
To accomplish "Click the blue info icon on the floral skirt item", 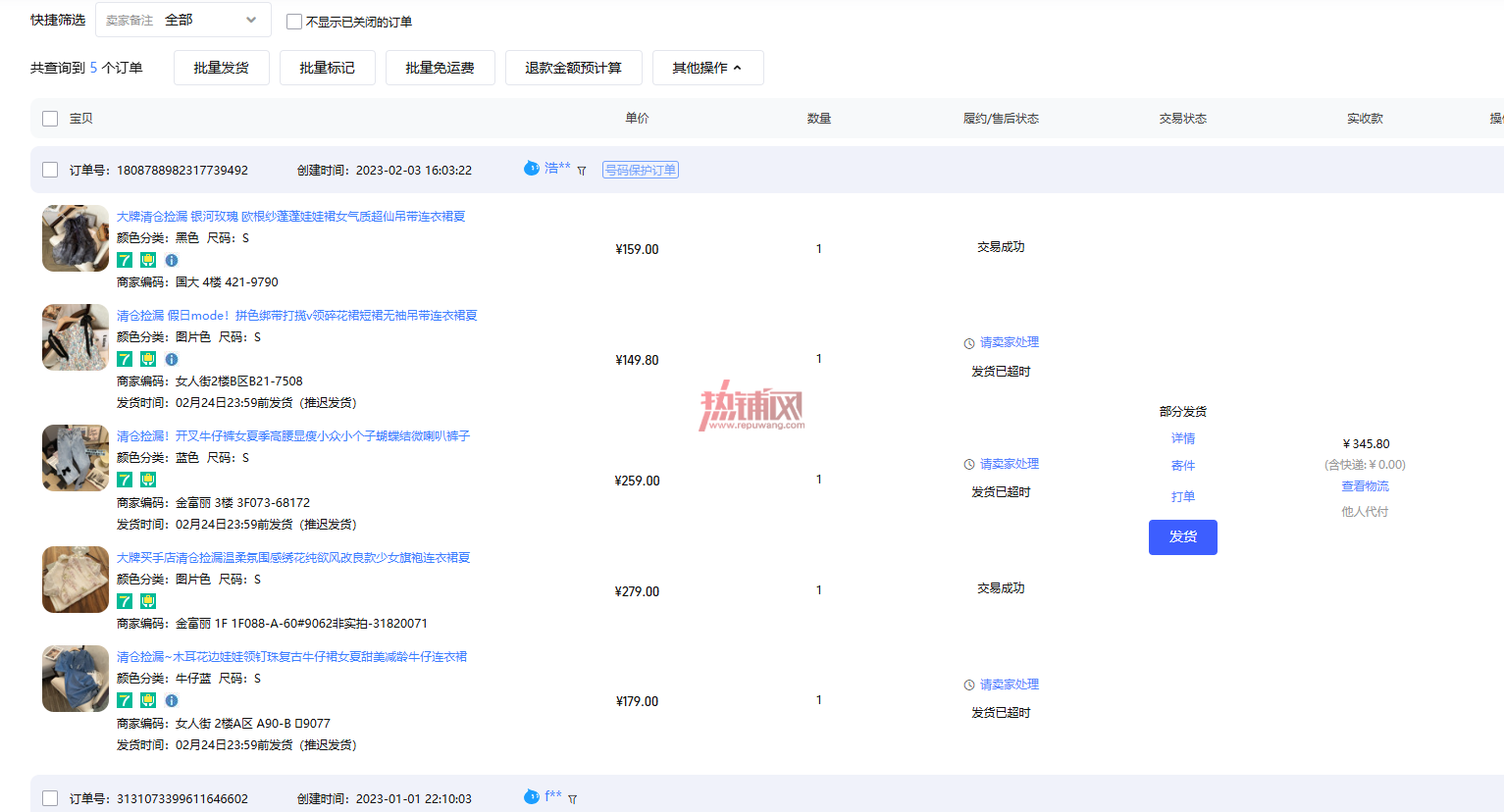I will 172,359.
